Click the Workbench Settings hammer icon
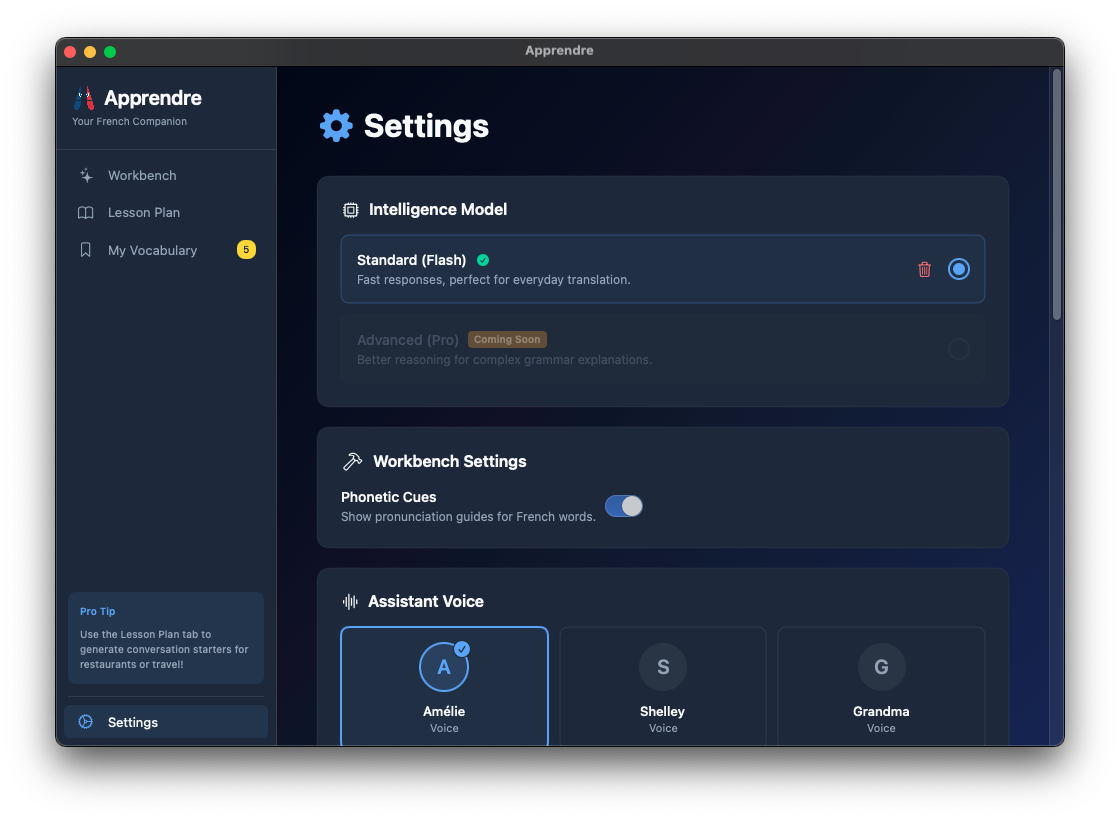Viewport: 1120px width, 820px height. coord(352,461)
